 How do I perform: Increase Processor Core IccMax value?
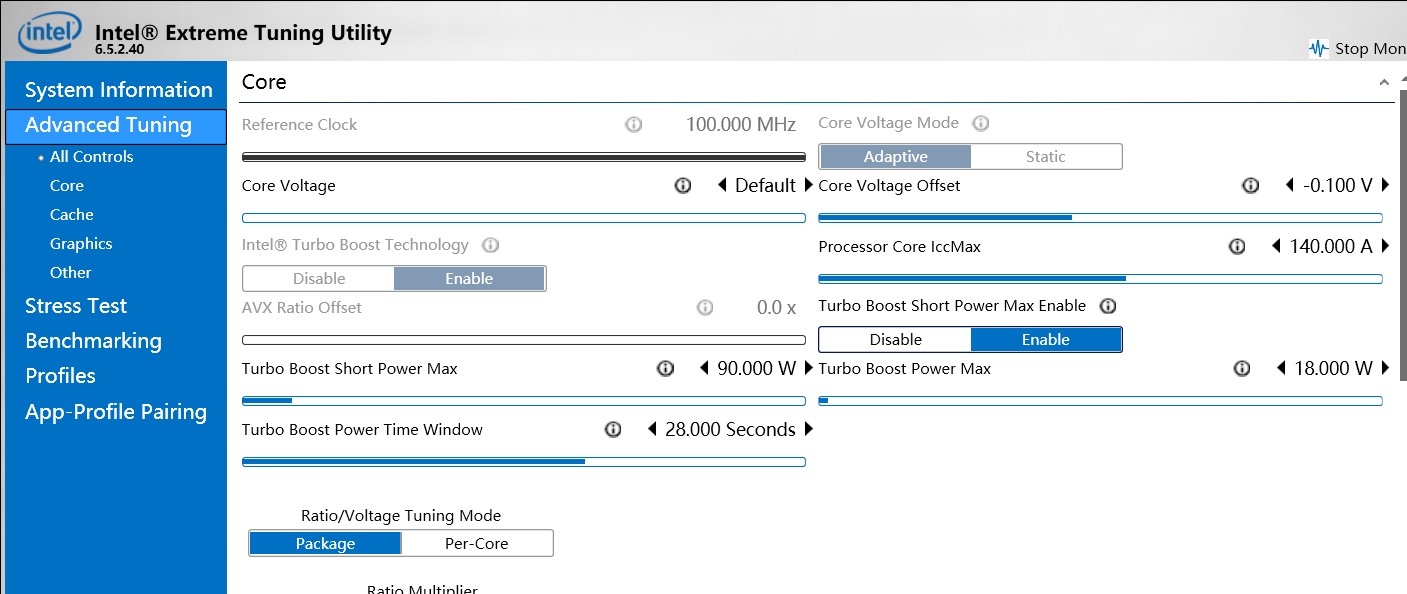[x=1385, y=247]
